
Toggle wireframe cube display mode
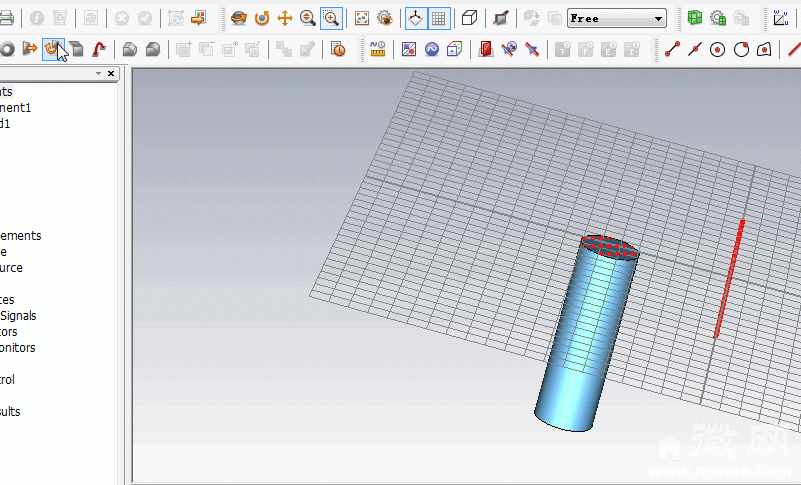(469, 19)
